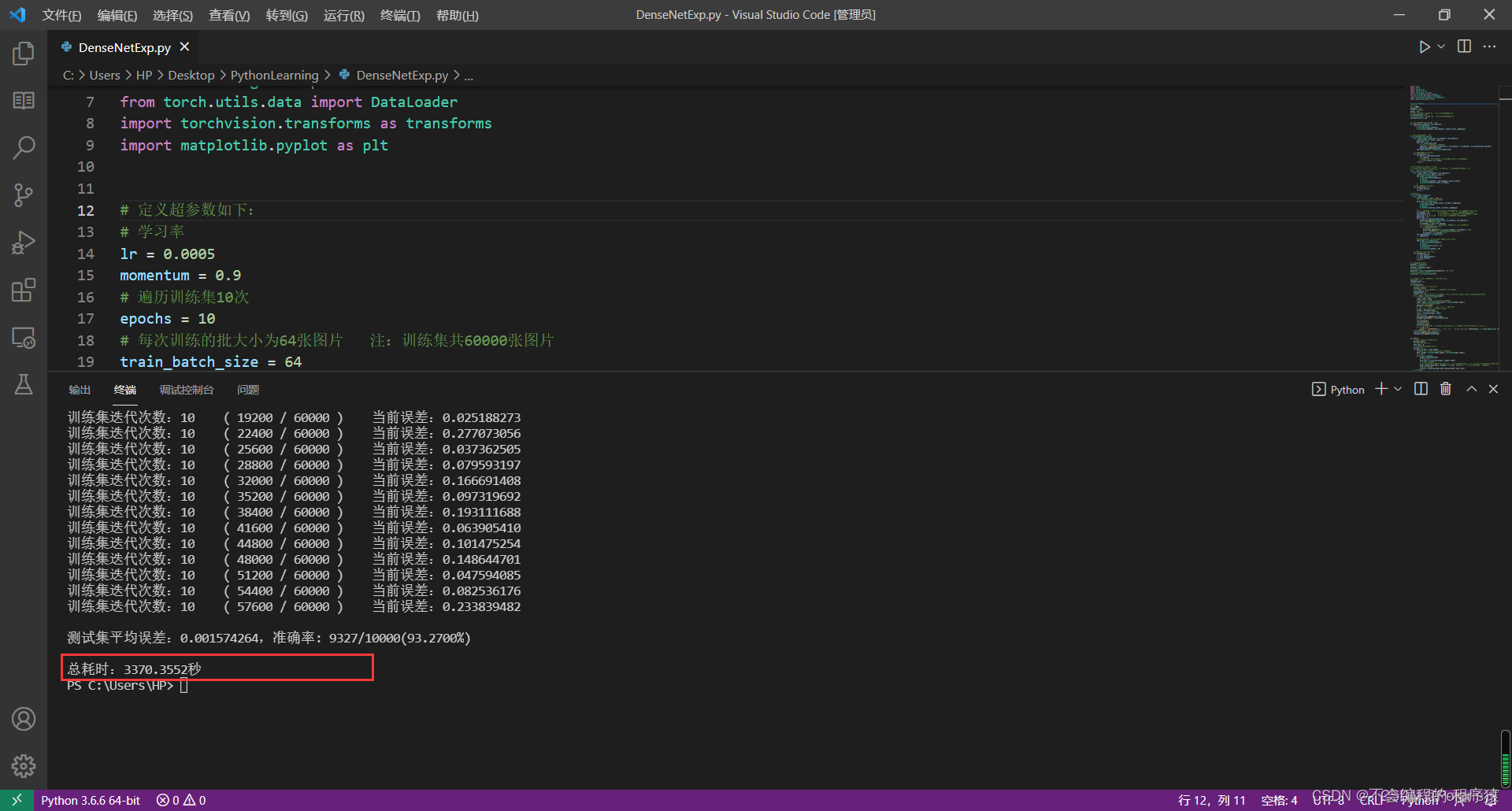This screenshot has width=1512, height=811.
Task: Split the editor to the right
Action: (x=1464, y=47)
